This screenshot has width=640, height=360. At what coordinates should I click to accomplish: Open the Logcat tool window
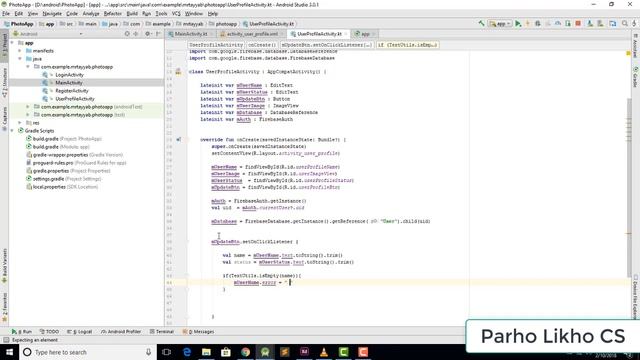80,331
